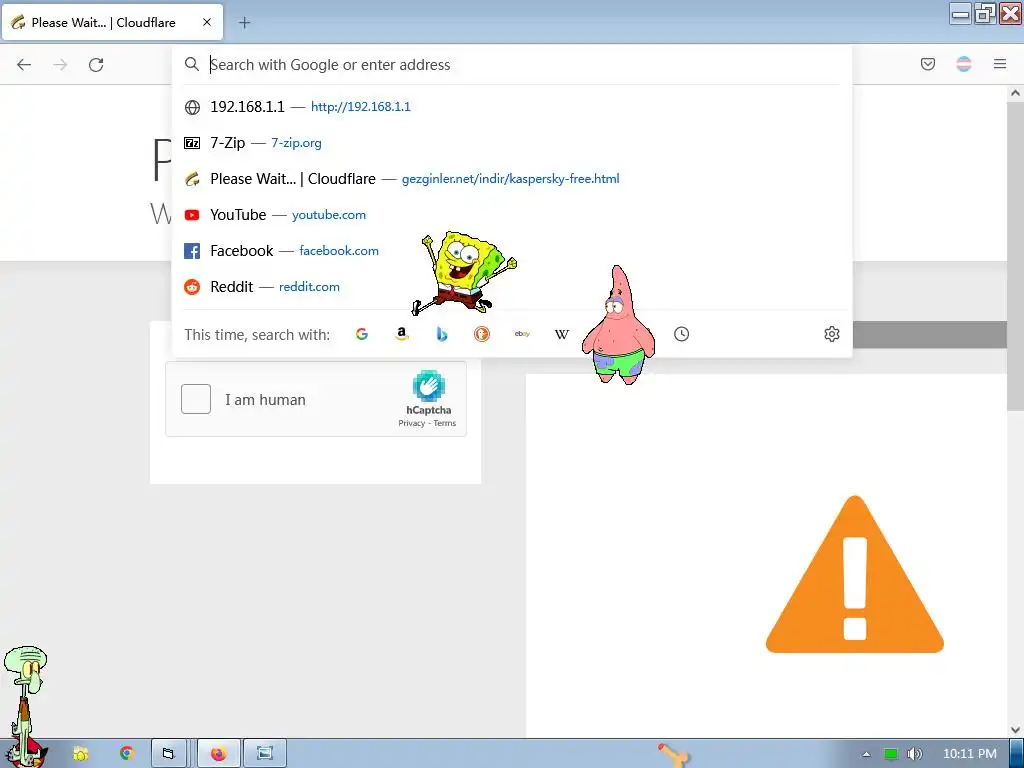The image size is (1024, 768).
Task: Open search settings gear icon
Action: (831, 334)
